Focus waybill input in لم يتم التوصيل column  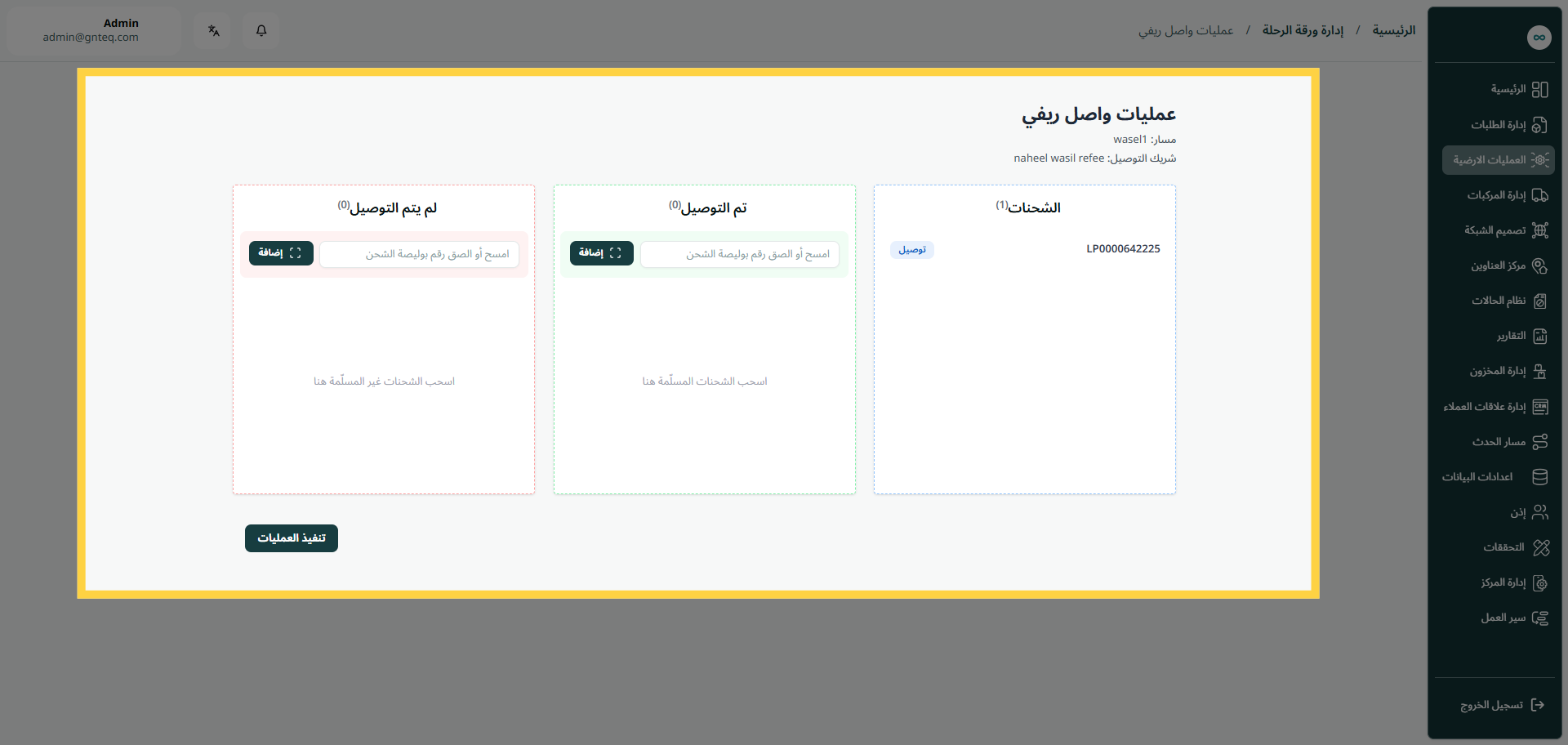pos(419,254)
